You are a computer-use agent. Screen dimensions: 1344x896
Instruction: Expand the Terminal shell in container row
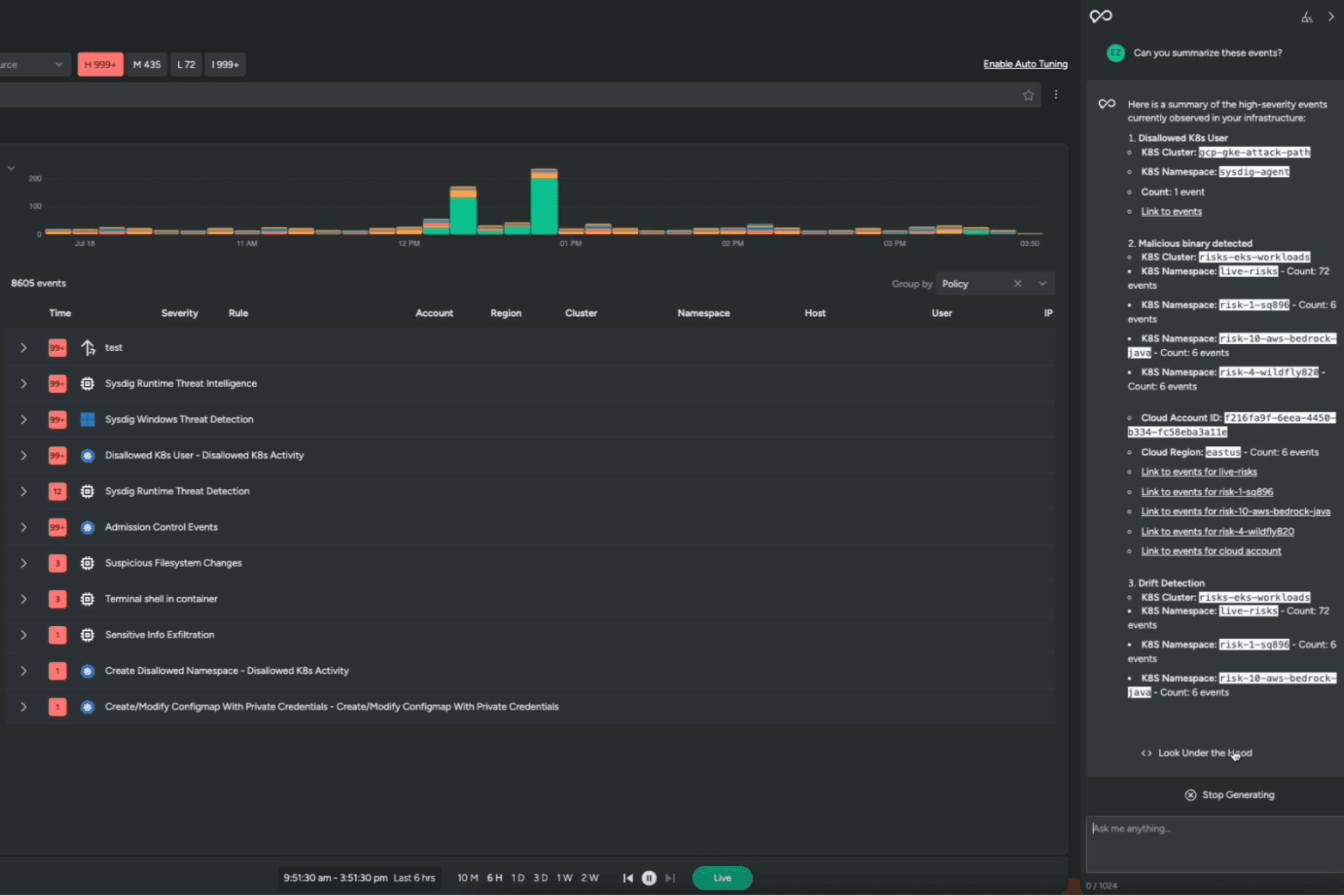coord(24,599)
